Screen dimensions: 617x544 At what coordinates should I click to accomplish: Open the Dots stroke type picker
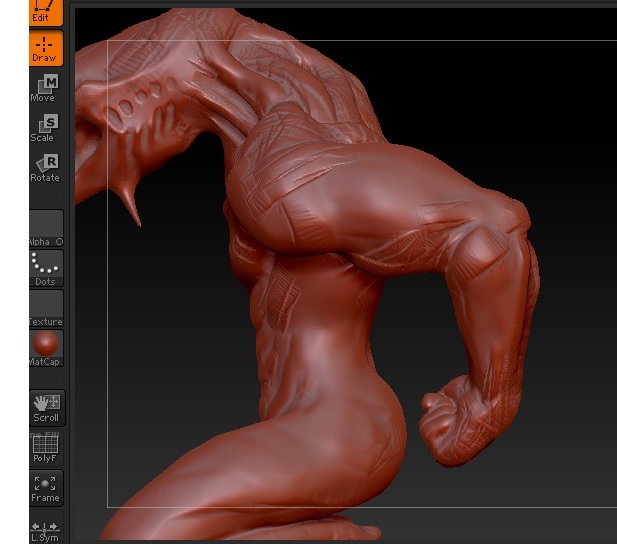[x=46, y=267]
